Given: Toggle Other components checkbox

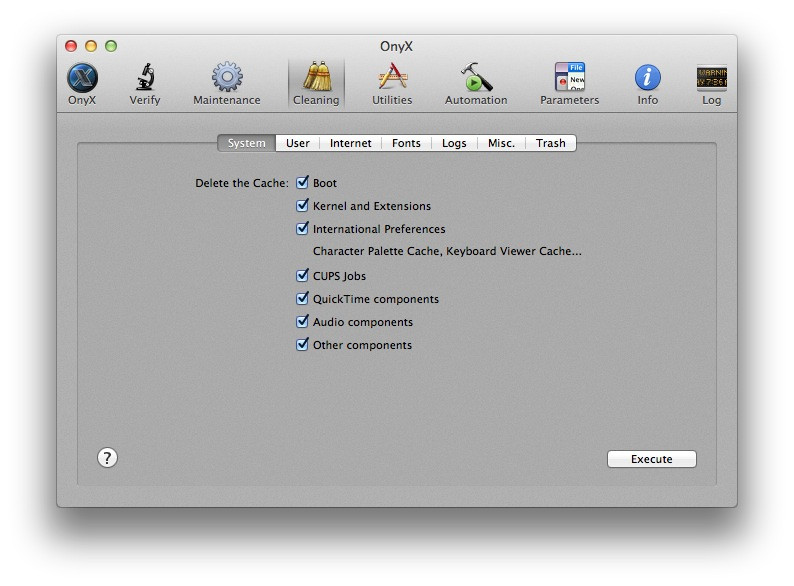Looking at the screenshot, I should (302, 344).
